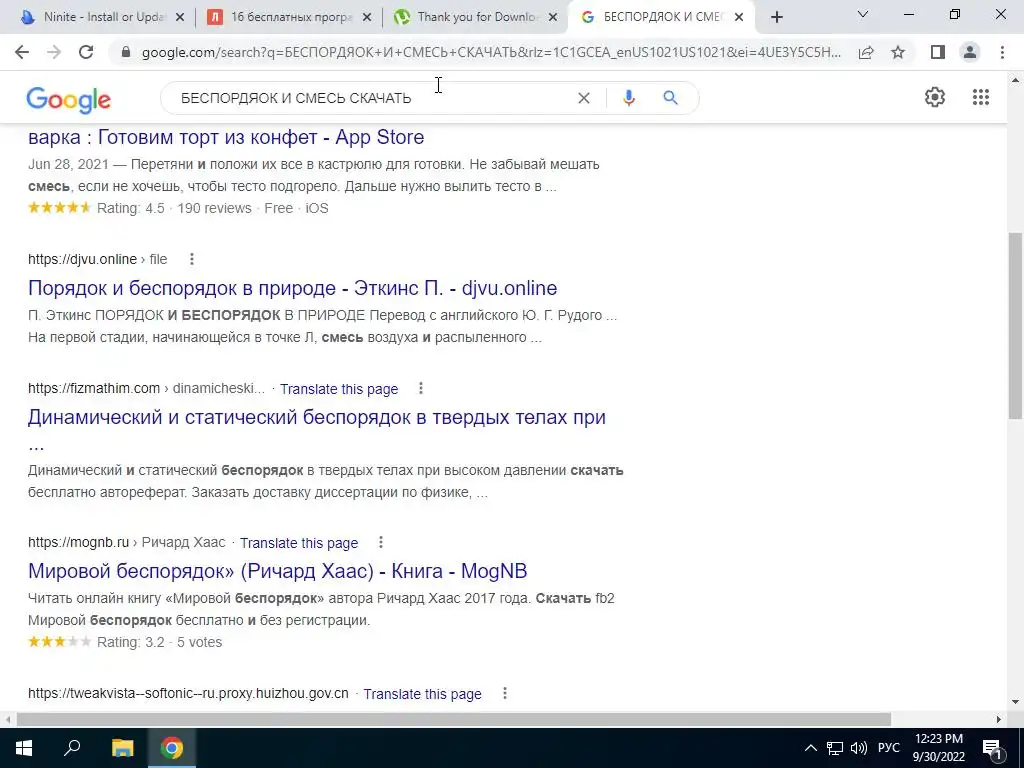1024x768 pixels.
Task: Click the https://djvu.online URL breadcrumb
Action: tap(82, 259)
